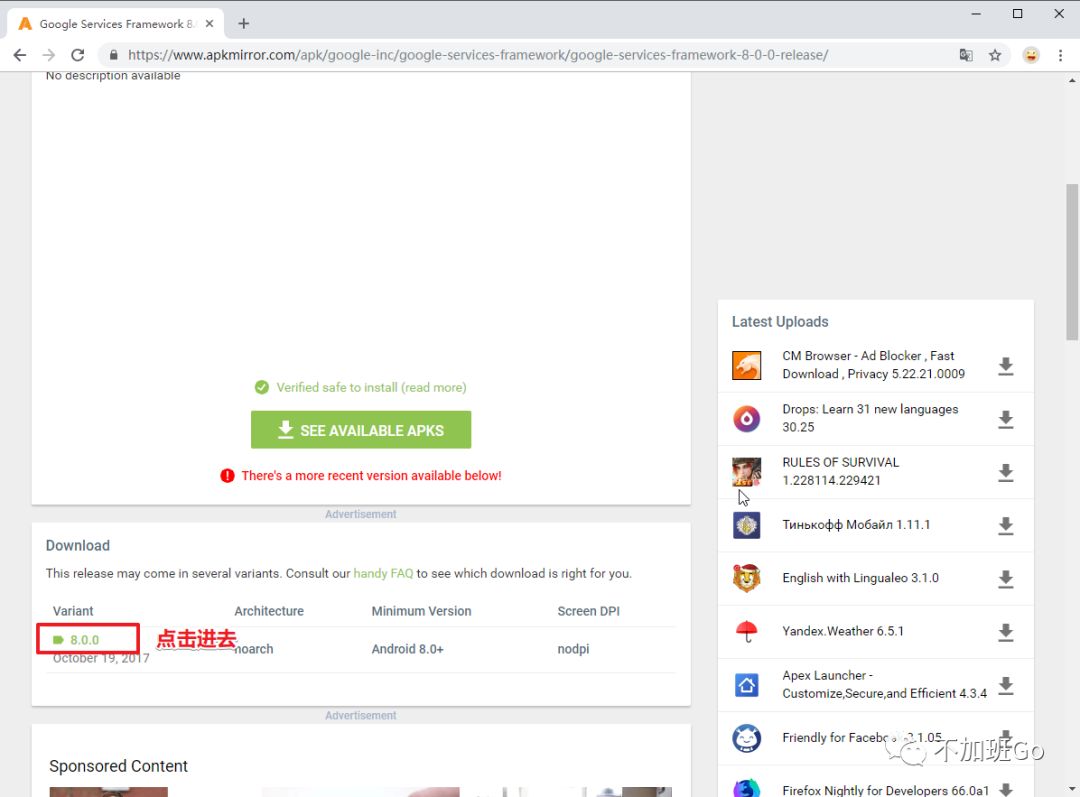The height and width of the screenshot is (797, 1080).
Task: Download Apex Launcher 4.3.4
Action: [1006, 685]
